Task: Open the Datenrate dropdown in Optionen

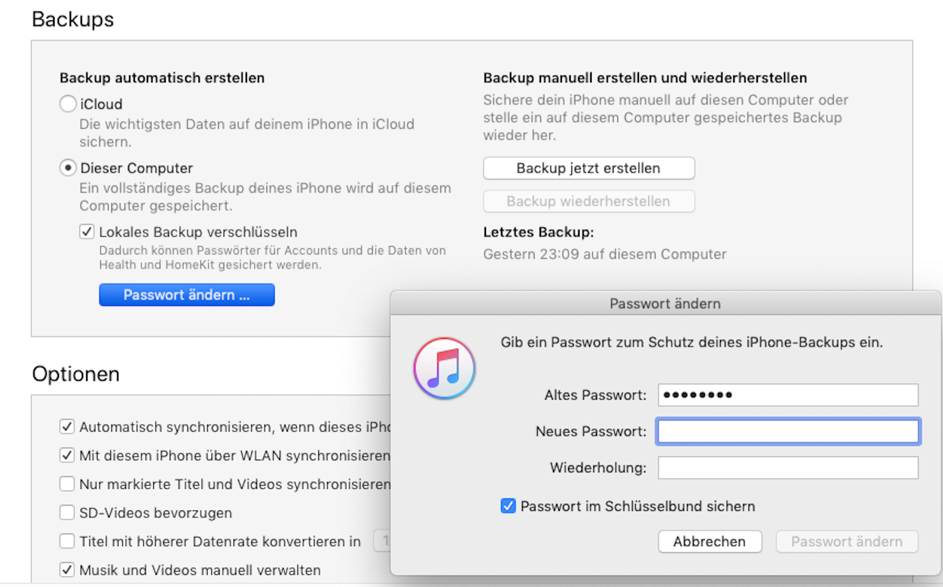Action: [x=381, y=541]
